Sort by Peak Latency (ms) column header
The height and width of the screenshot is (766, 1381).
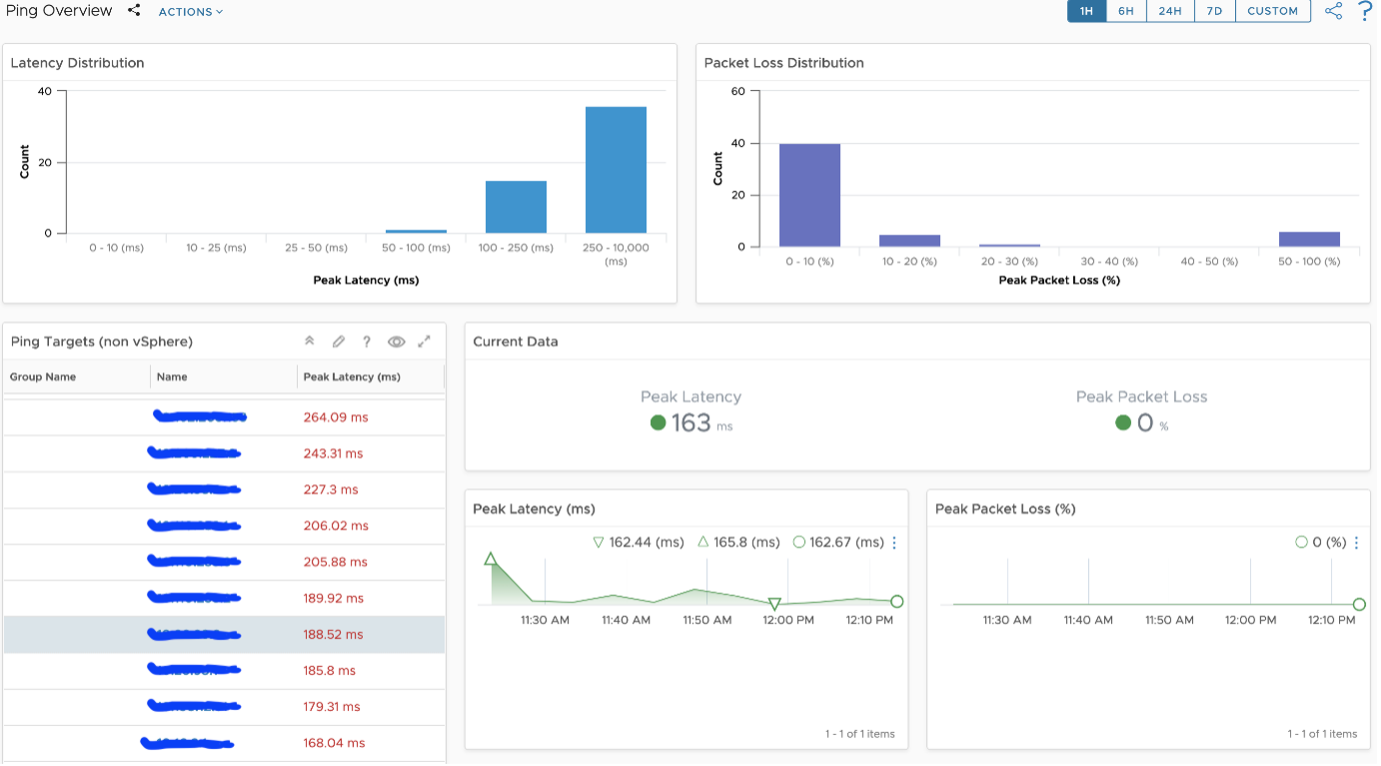pos(352,377)
